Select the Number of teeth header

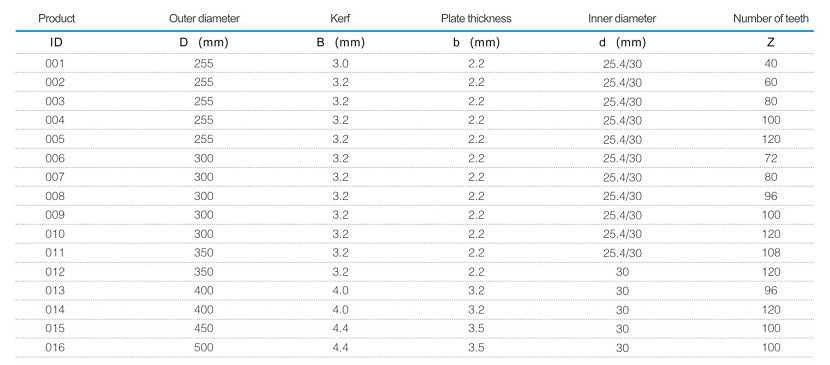pos(771,19)
